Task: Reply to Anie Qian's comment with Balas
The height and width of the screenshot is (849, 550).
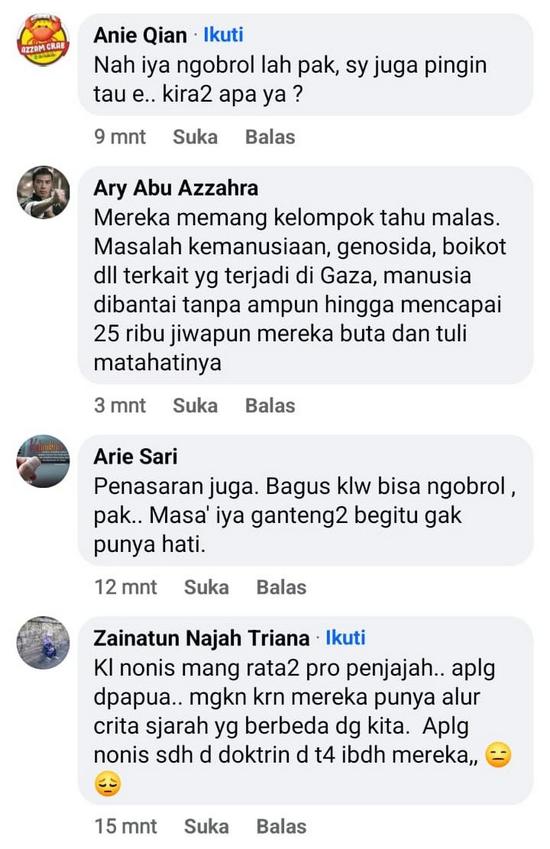Action: pyautogui.click(x=270, y=136)
